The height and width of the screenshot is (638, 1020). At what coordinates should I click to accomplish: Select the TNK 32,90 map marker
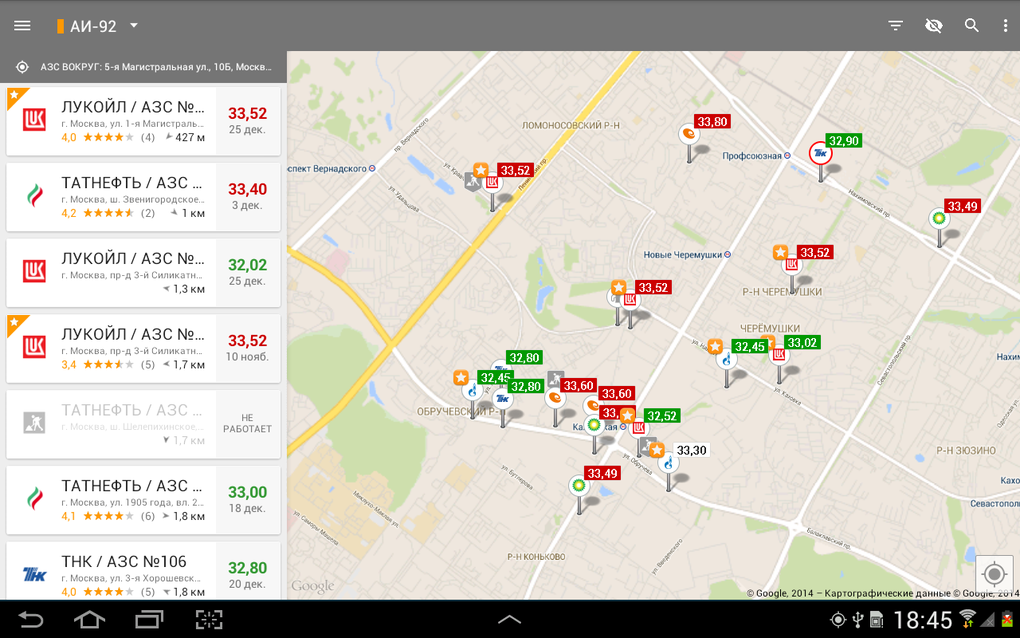pos(820,154)
